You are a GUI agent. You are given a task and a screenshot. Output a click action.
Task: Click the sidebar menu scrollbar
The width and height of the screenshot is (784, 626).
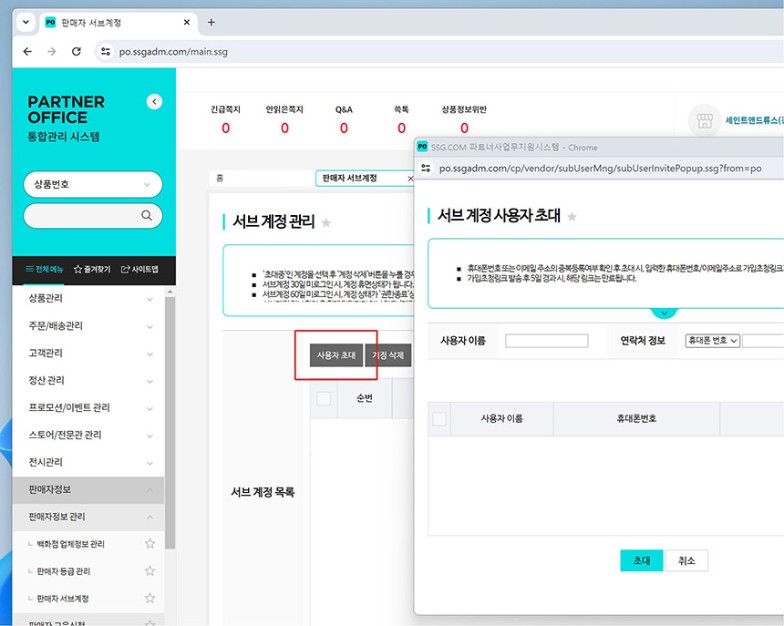(170, 422)
